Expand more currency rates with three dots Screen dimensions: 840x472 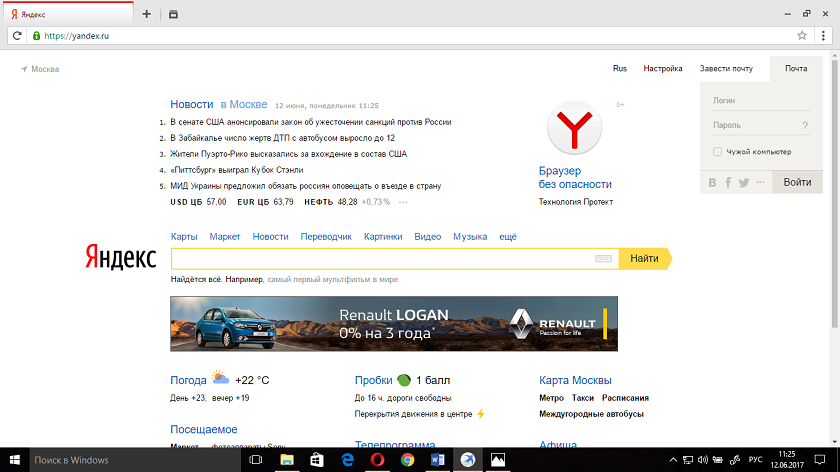403,203
